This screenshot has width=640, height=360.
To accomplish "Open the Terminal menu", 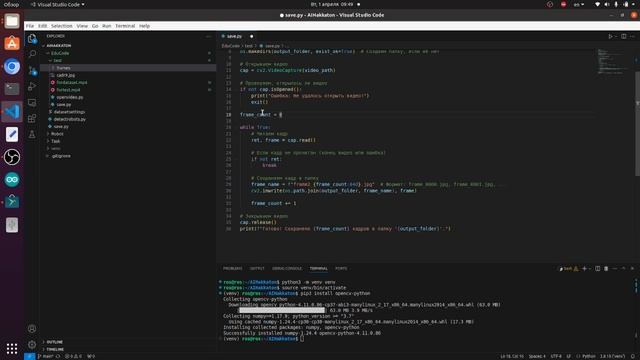I will click(x=125, y=26).
